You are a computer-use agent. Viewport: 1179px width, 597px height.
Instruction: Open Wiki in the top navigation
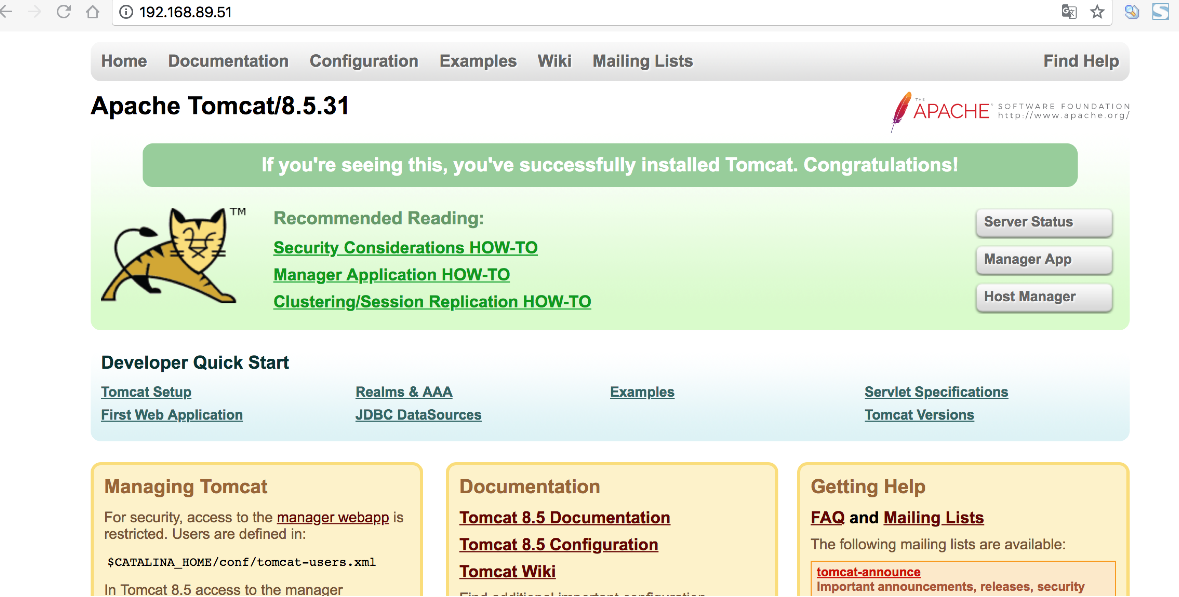click(x=554, y=61)
